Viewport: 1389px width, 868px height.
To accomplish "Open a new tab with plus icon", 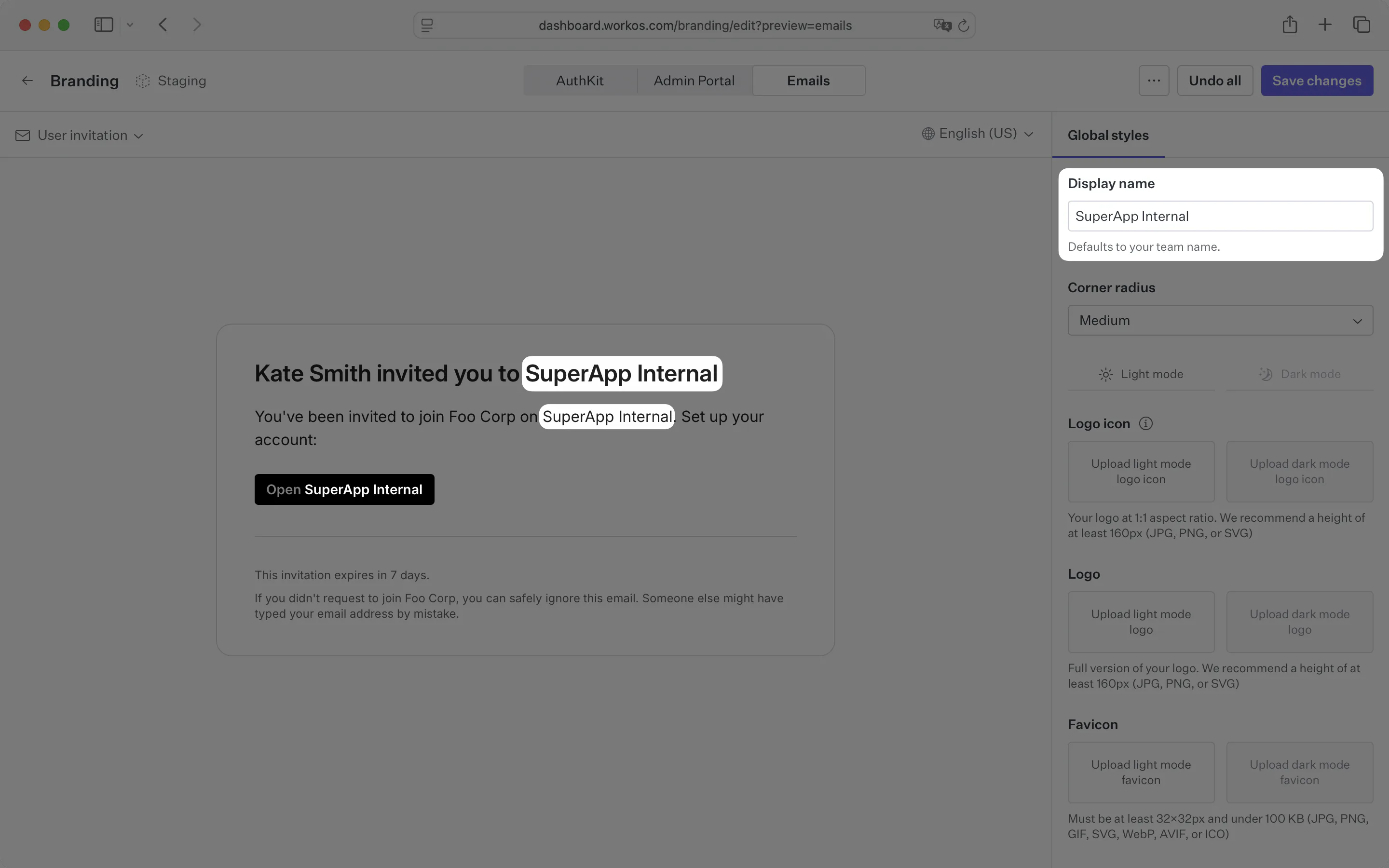I will point(1325,25).
